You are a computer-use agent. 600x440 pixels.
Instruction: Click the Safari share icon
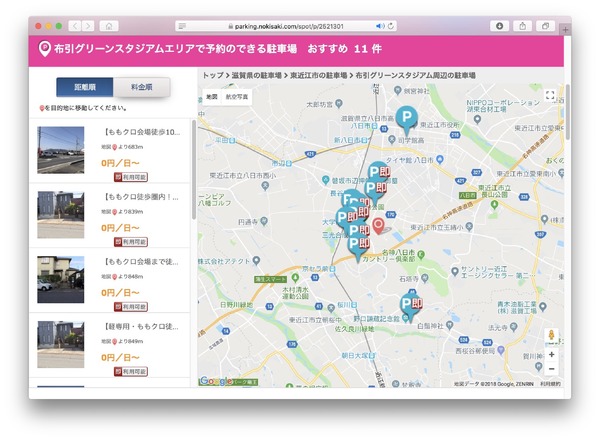point(522,25)
